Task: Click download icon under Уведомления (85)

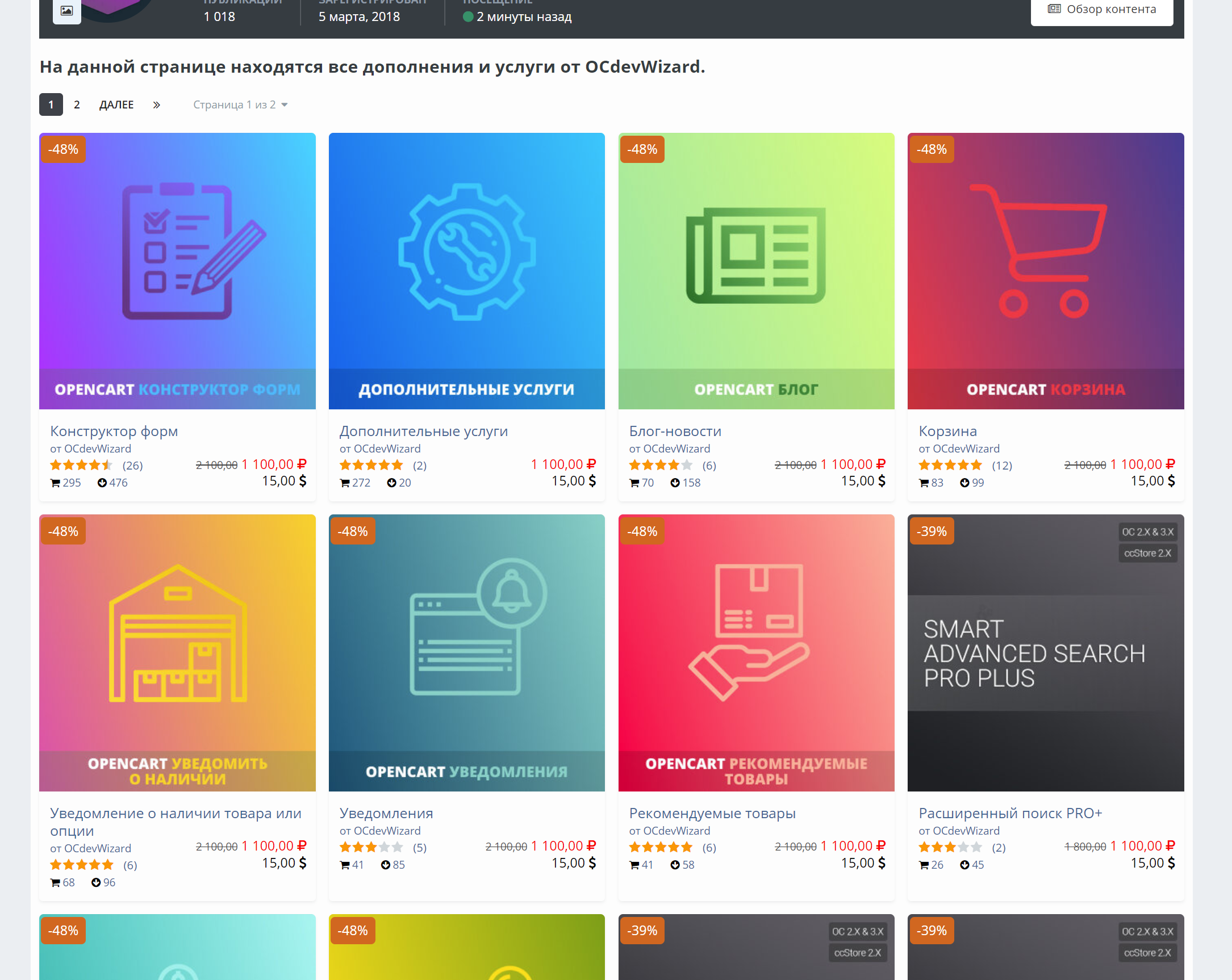Action: click(x=386, y=865)
